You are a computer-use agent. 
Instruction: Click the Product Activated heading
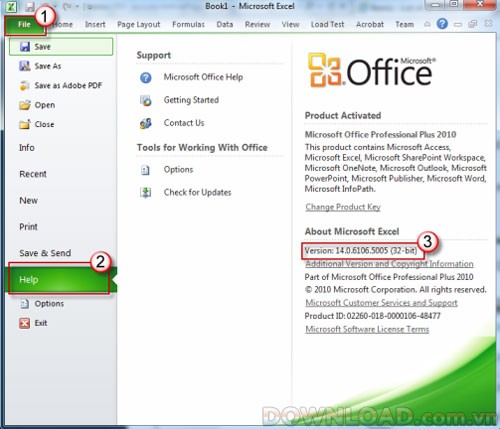tap(343, 115)
